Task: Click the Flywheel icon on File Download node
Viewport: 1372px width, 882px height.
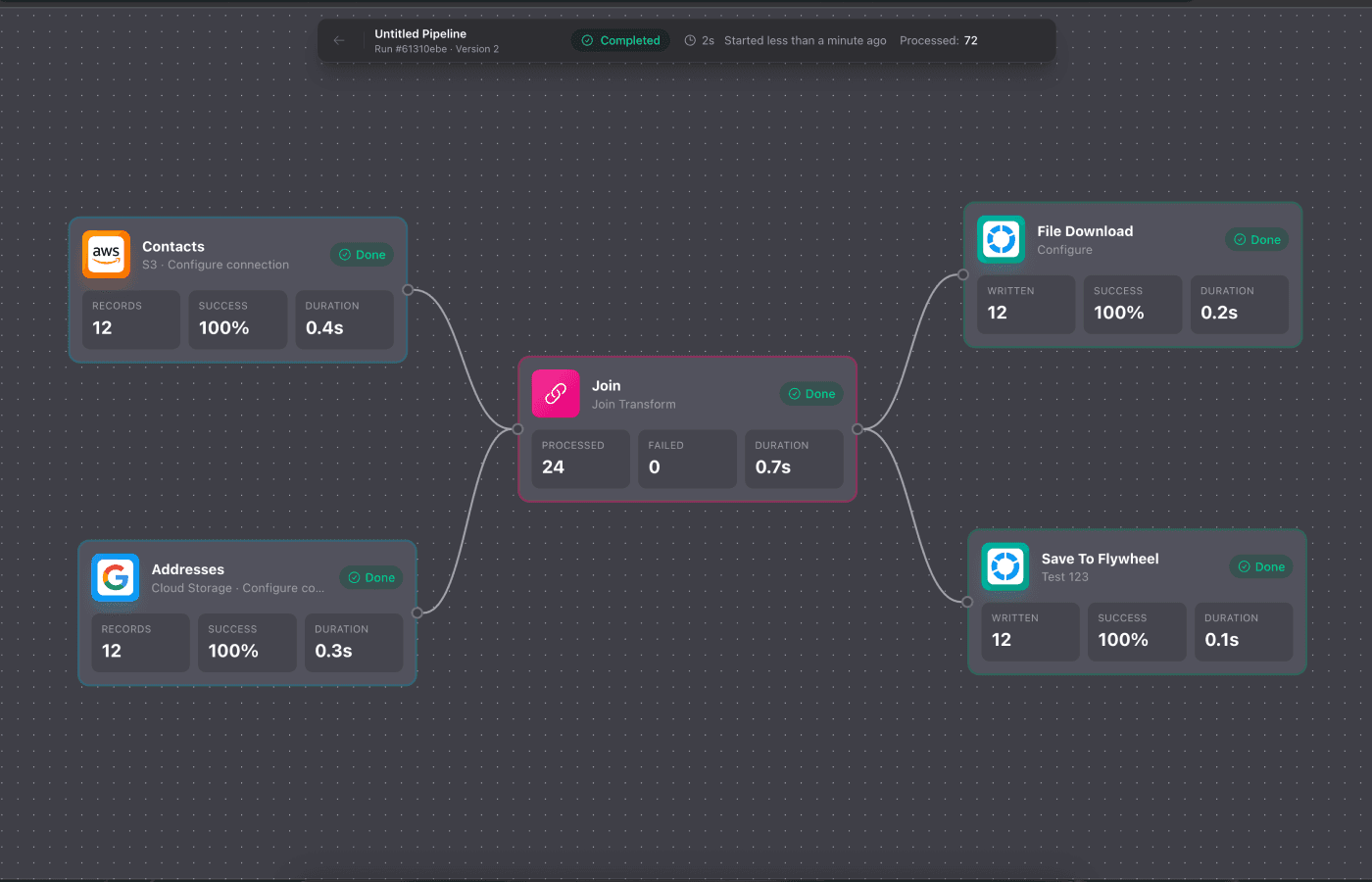Action: point(1001,238)
